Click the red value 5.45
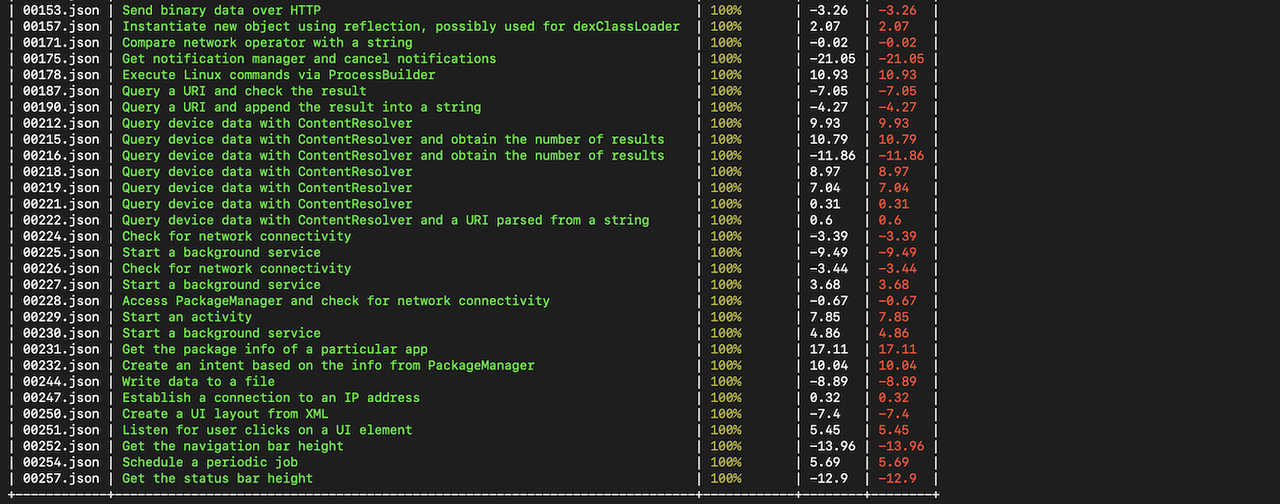Viewport: 1280px width, 504px height. [x=893, y=430]
